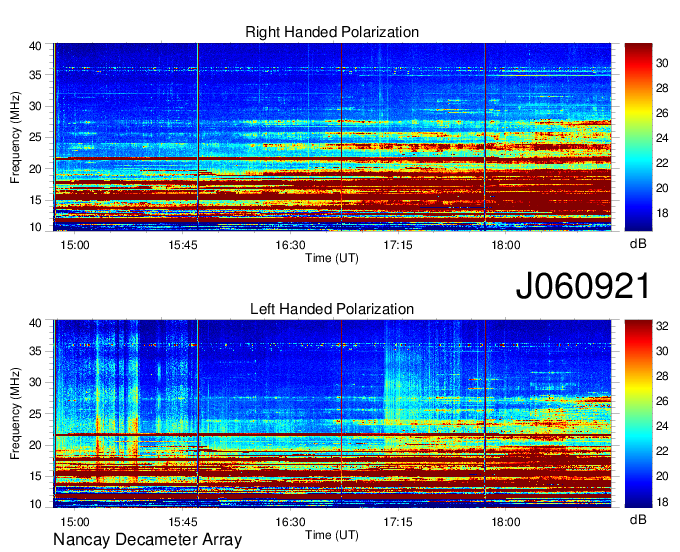Click the 25 MHz tick on upper plot
This screenshot has width=680, height=552.
click(x=35, y=137)
